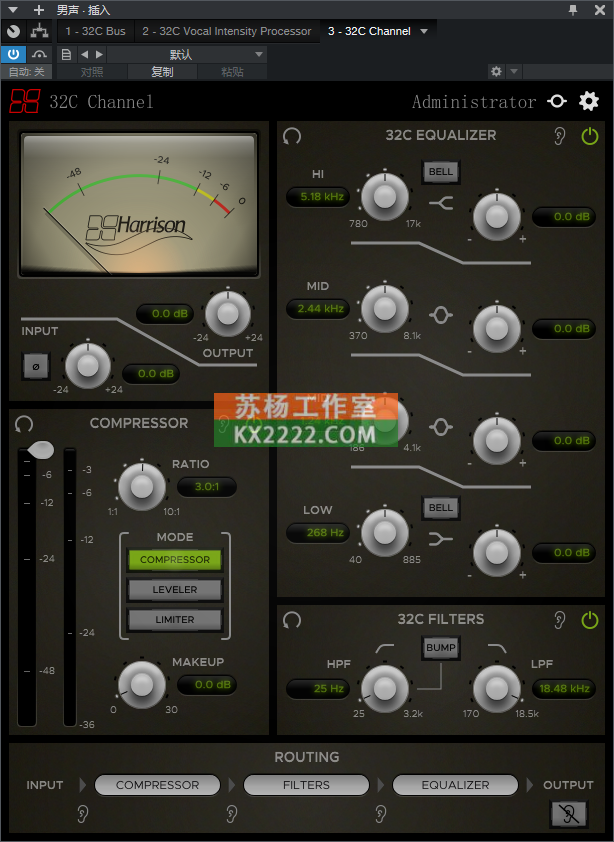This screenshot has height=842, width=614.
Task: Click the 复制 copy button
Action: 162,71
